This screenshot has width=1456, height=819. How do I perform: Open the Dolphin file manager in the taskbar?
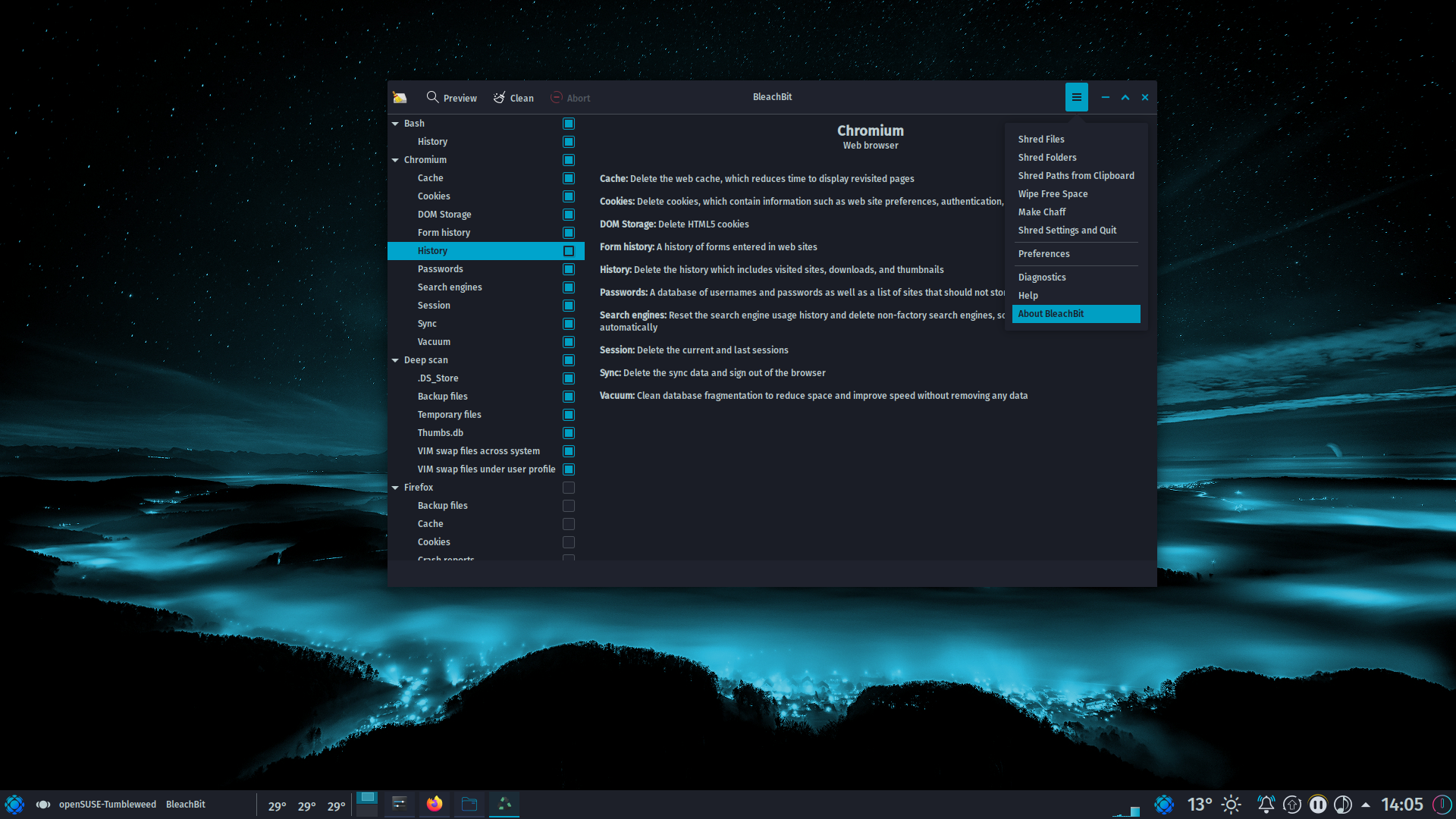point(469,804)
